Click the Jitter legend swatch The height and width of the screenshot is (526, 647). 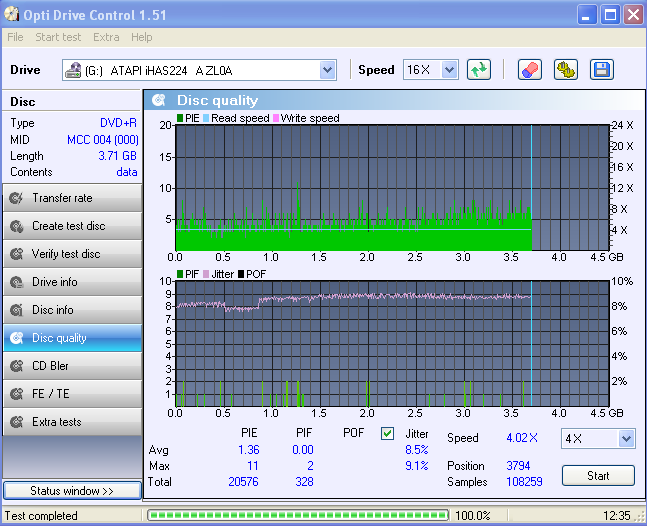(x=206, y=274)
